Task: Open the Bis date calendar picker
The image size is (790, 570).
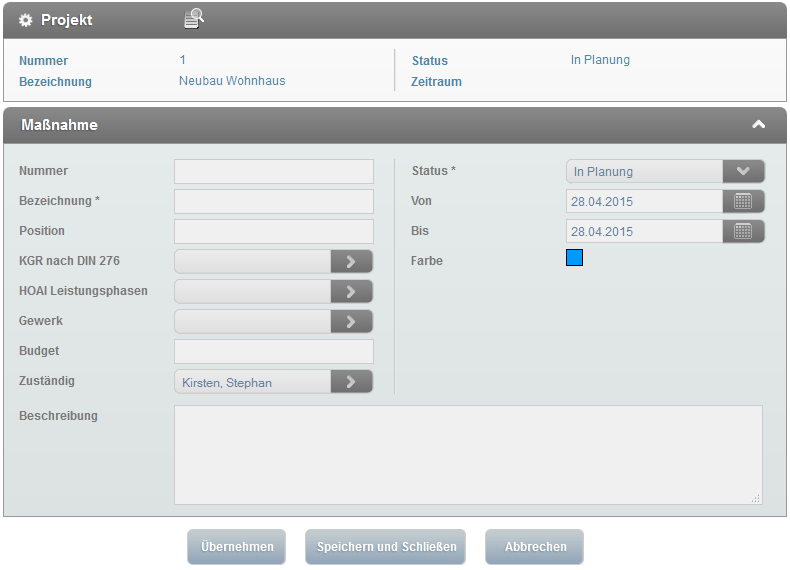Action: pos(743,231)
